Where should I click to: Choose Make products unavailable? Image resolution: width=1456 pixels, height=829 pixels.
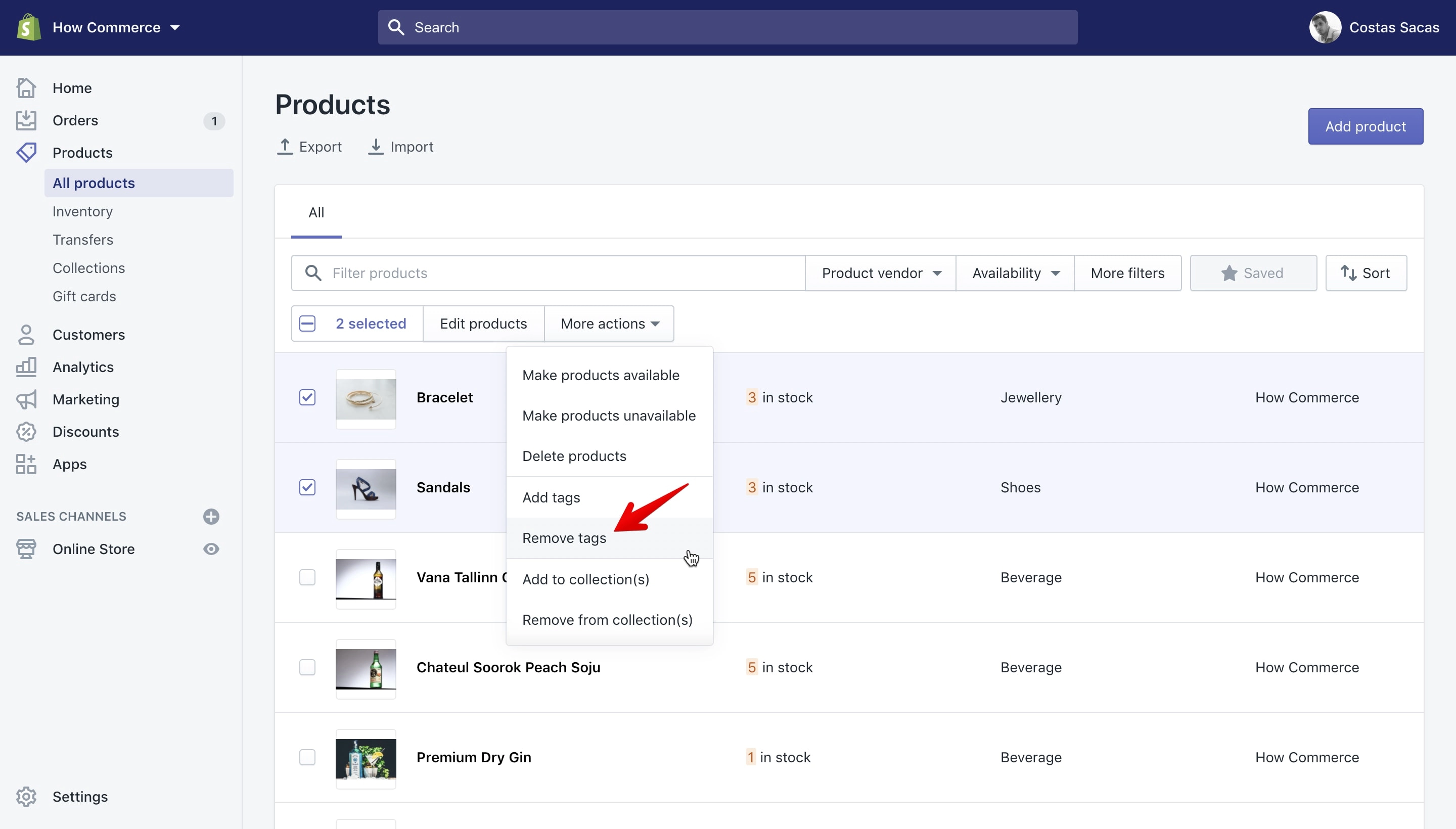coord(609,416)
